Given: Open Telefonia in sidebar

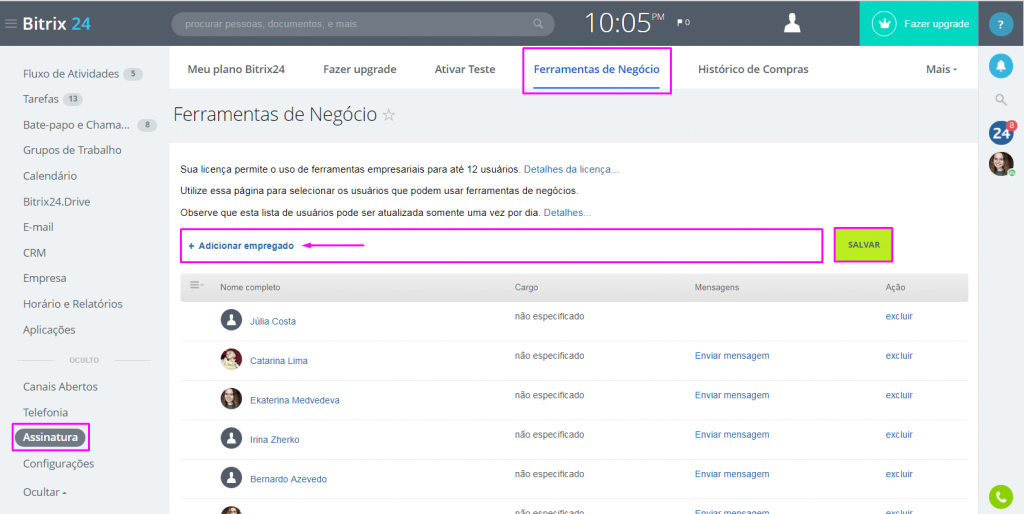Looking at the screenshot, I should 45,413.
